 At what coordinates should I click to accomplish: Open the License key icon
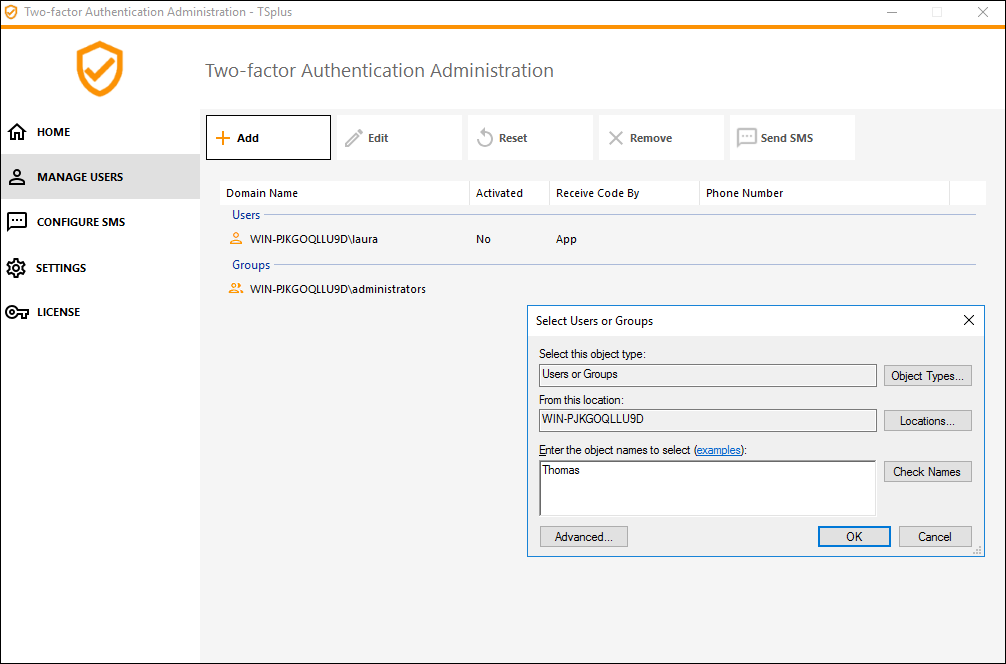17,312
